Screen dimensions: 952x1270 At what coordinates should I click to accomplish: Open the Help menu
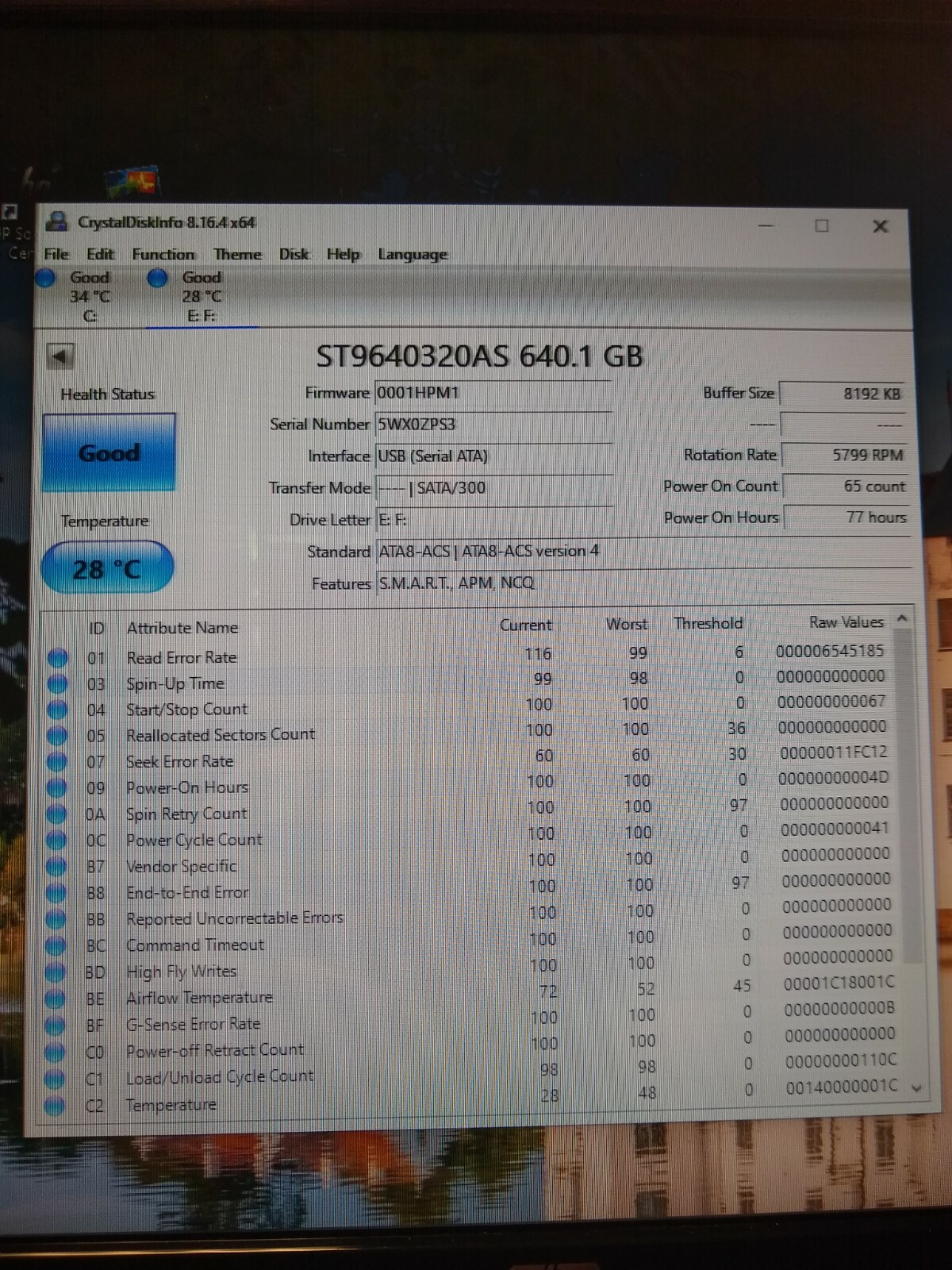(x=343, y=254)
